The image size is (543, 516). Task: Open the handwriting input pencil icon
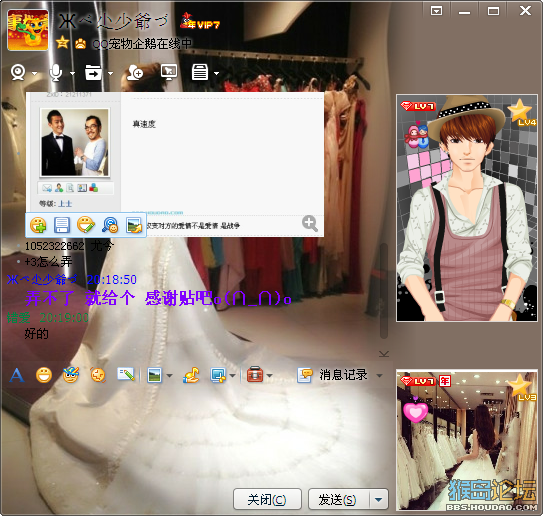[126, 374]
